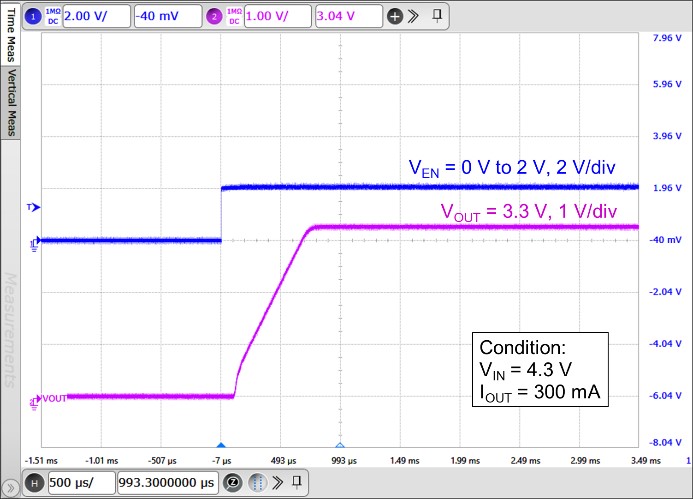Viewport: 693px width, 499px height.
Task: Expand more horizontal toolbar options
Action: 279,482
